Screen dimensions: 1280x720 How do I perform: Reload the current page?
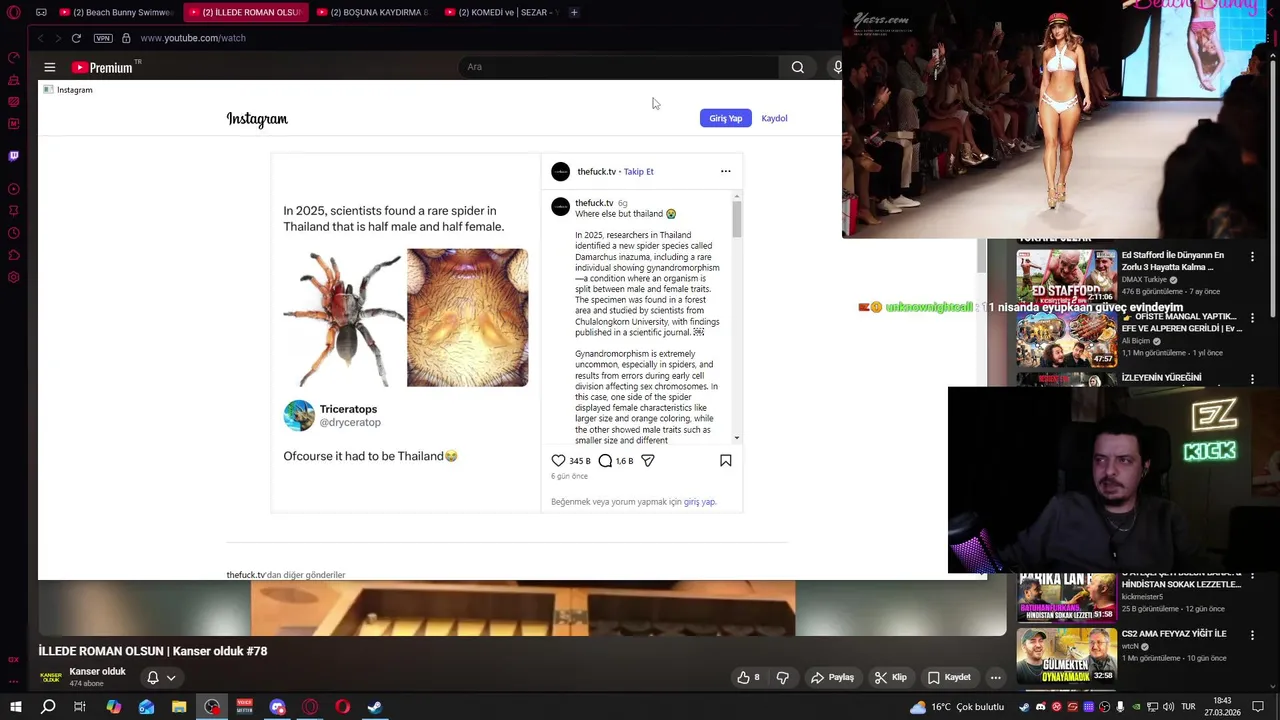[x=76, y=38]
